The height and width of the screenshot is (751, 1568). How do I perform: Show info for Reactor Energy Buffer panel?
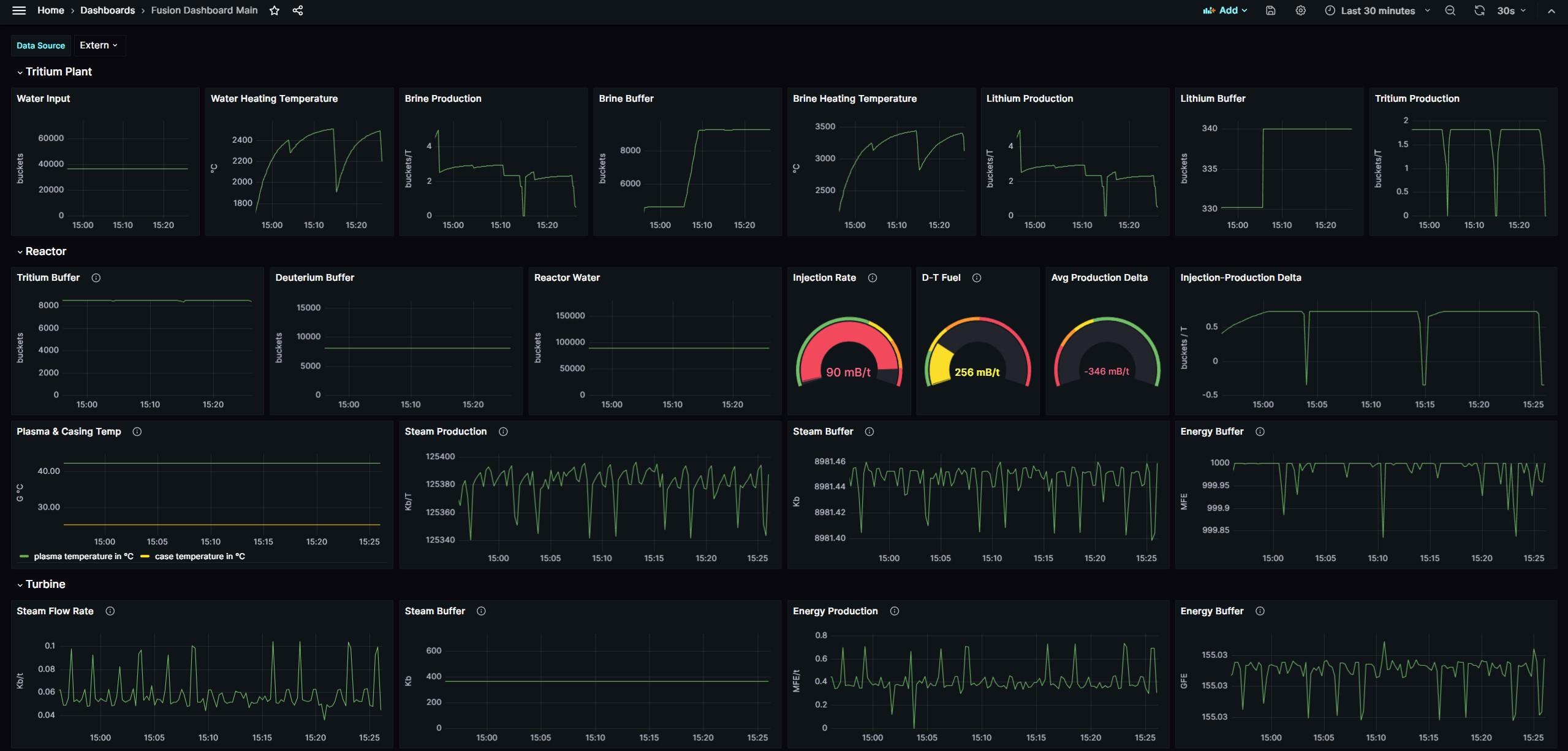[x=1260, y=432]
